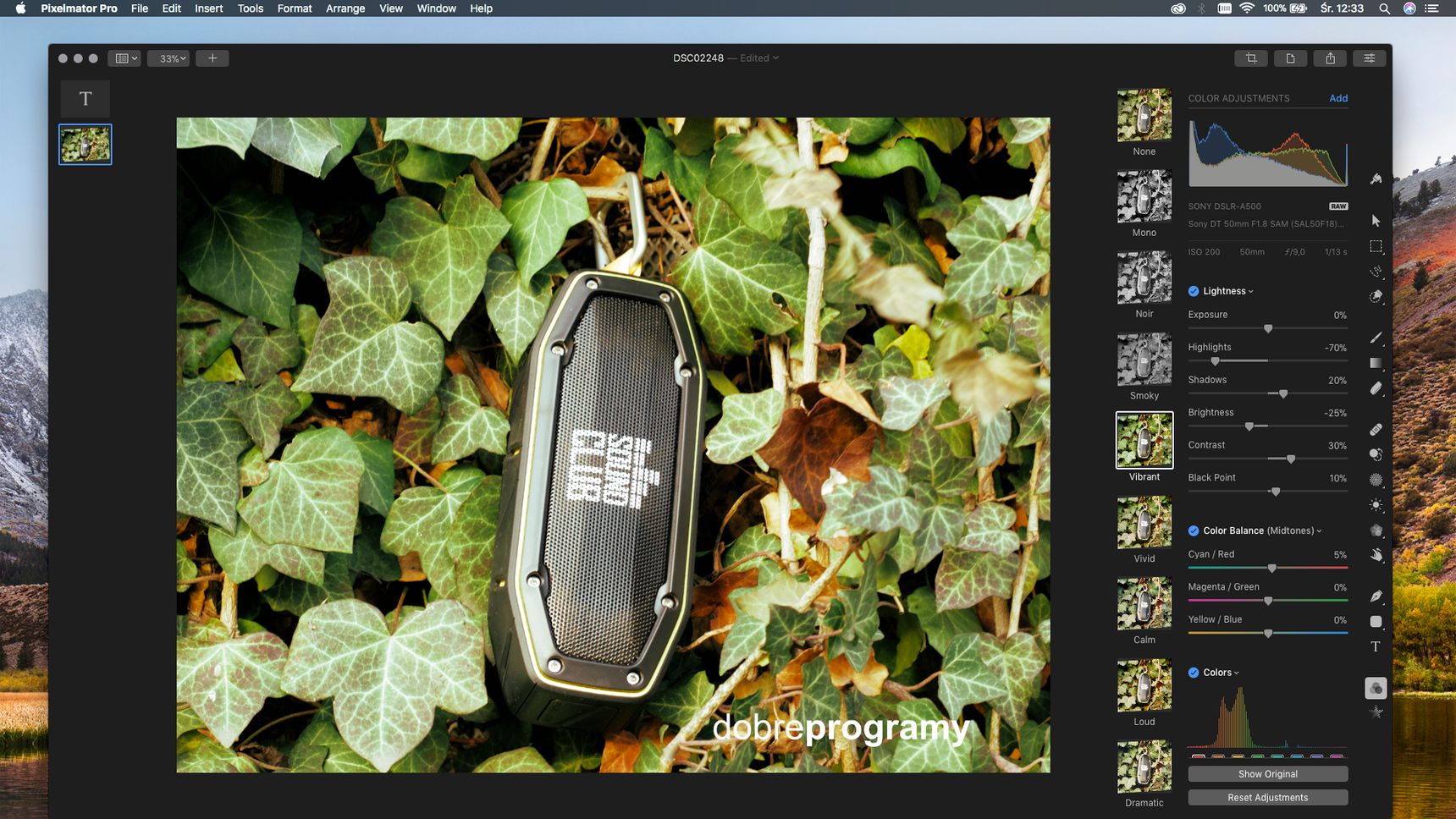Open Notification Center list icon
1456x819 pixels.
coord(1432,8)
